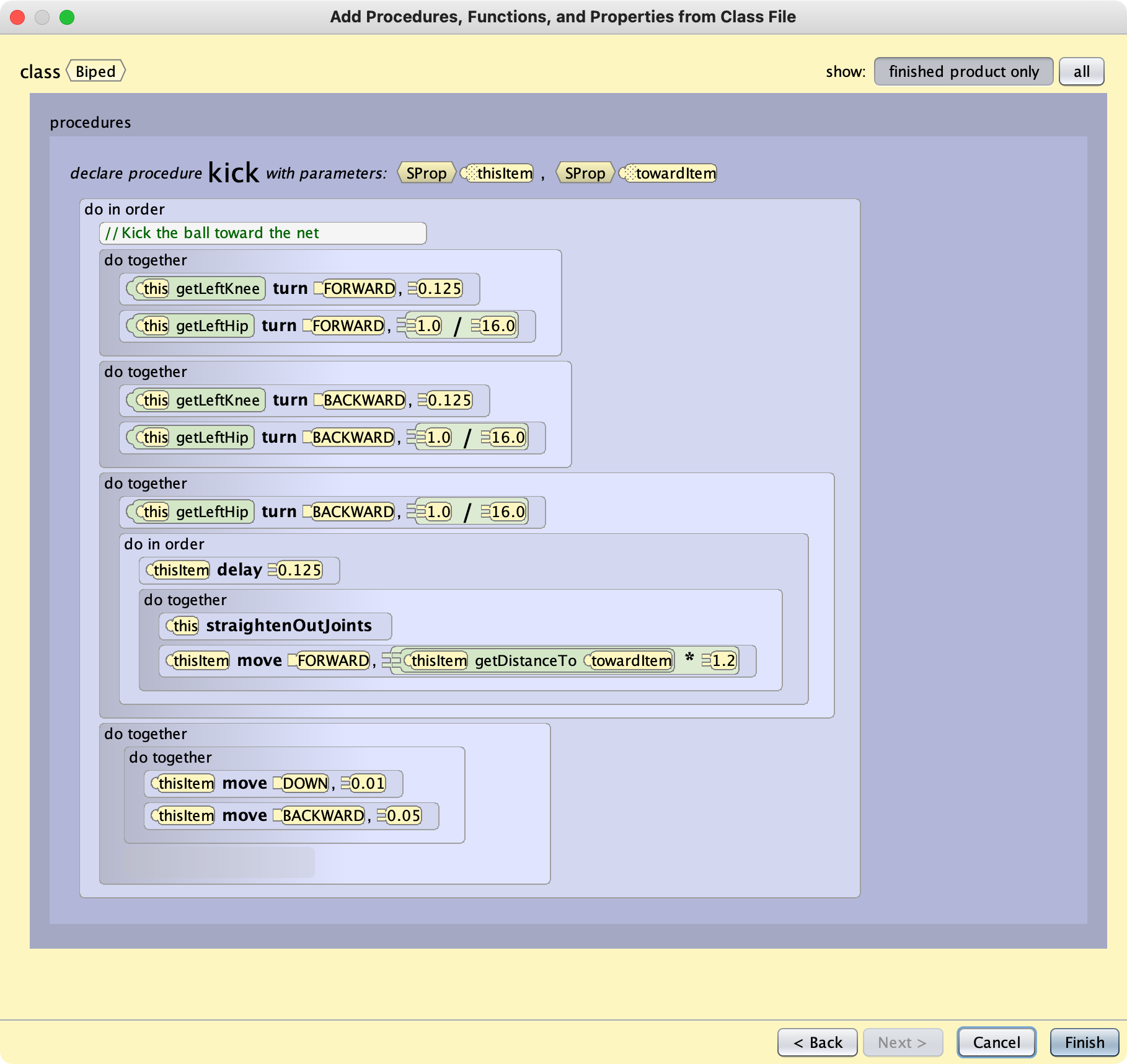The height and width of the screenshot is (1064, 1127).
Task: Select the Biped class tile
Action: click(96, 71)
